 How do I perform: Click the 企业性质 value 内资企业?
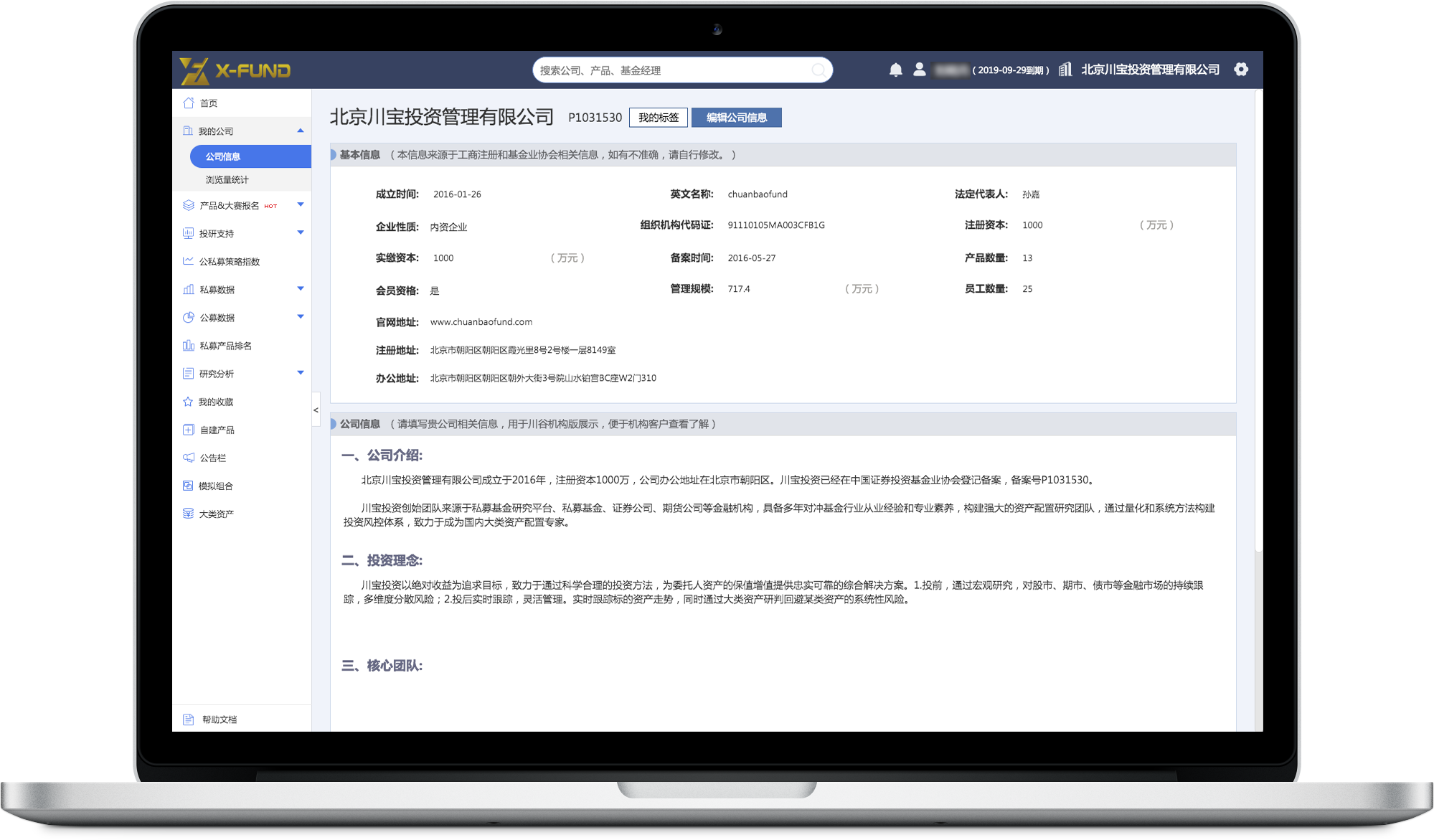pos(448,227)
